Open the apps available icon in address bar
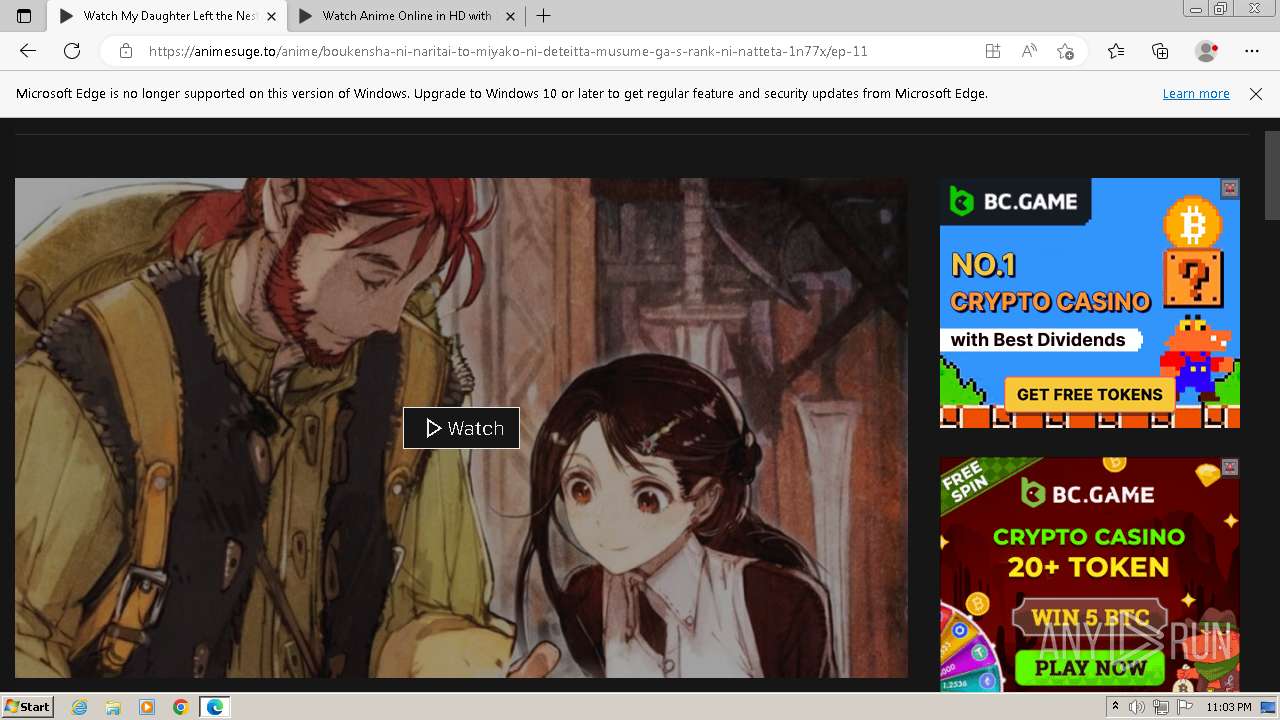 pos(992,51)
